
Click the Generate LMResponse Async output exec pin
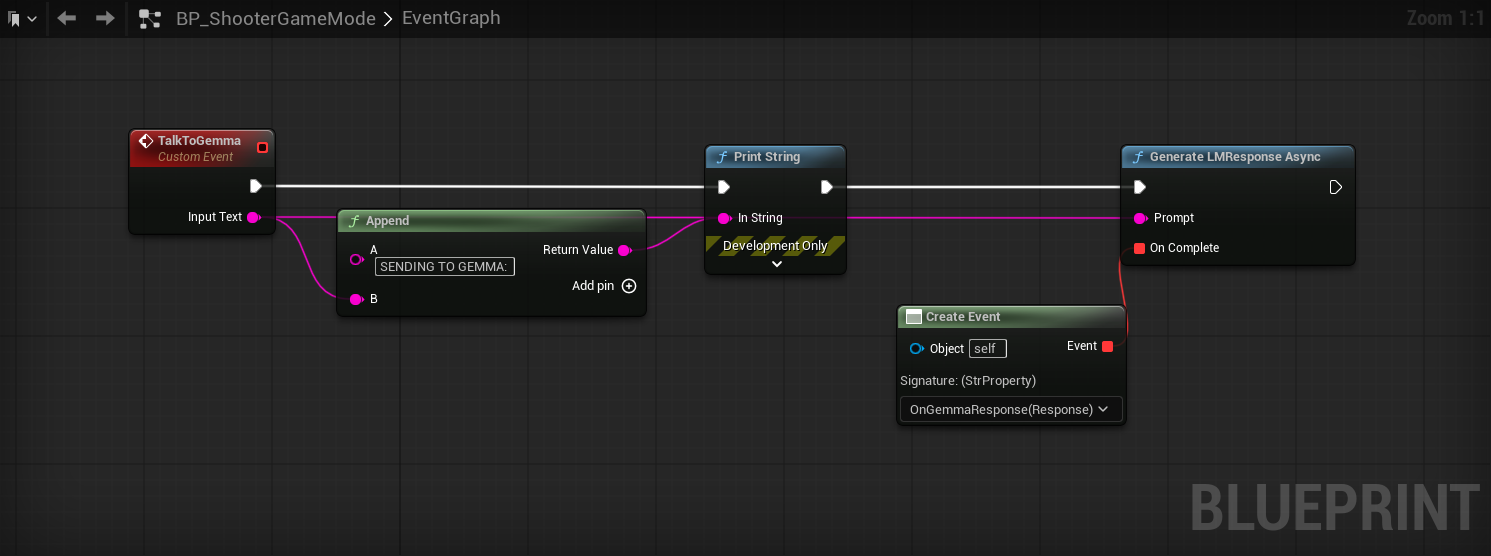pos(1335,187)
